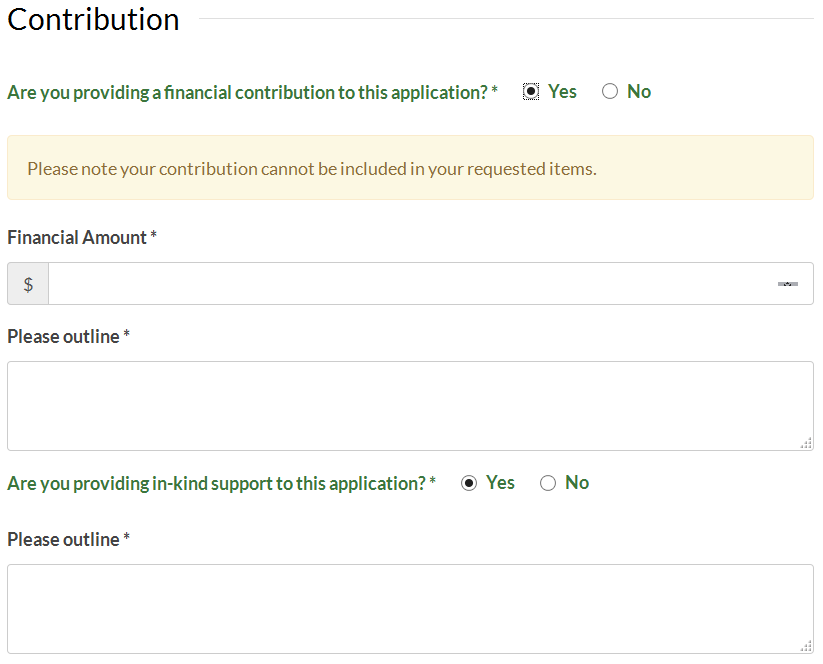823x664 pixels.
Task: Click the Contribution section heading
Action: coord(93,20)
